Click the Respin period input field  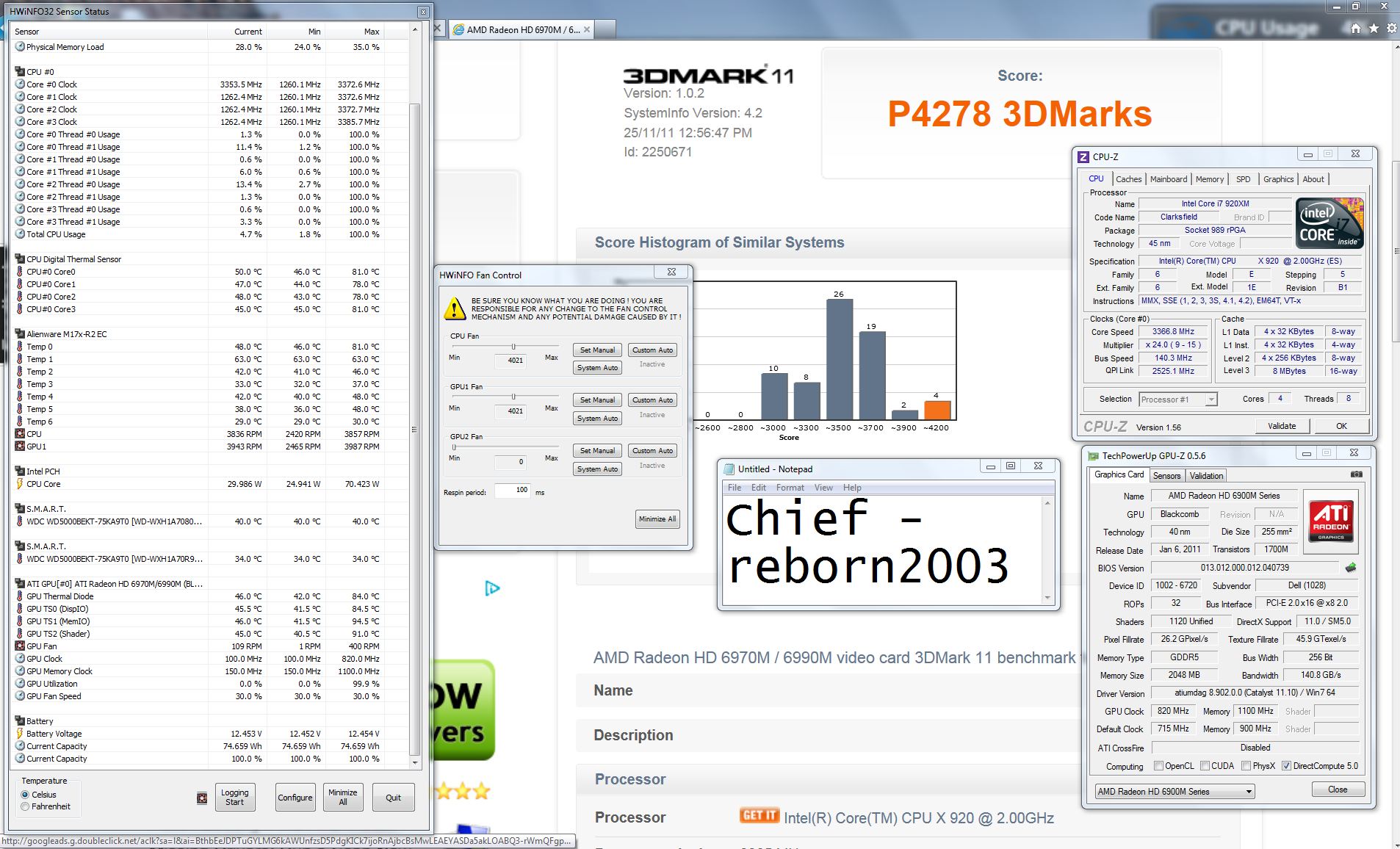513,491
